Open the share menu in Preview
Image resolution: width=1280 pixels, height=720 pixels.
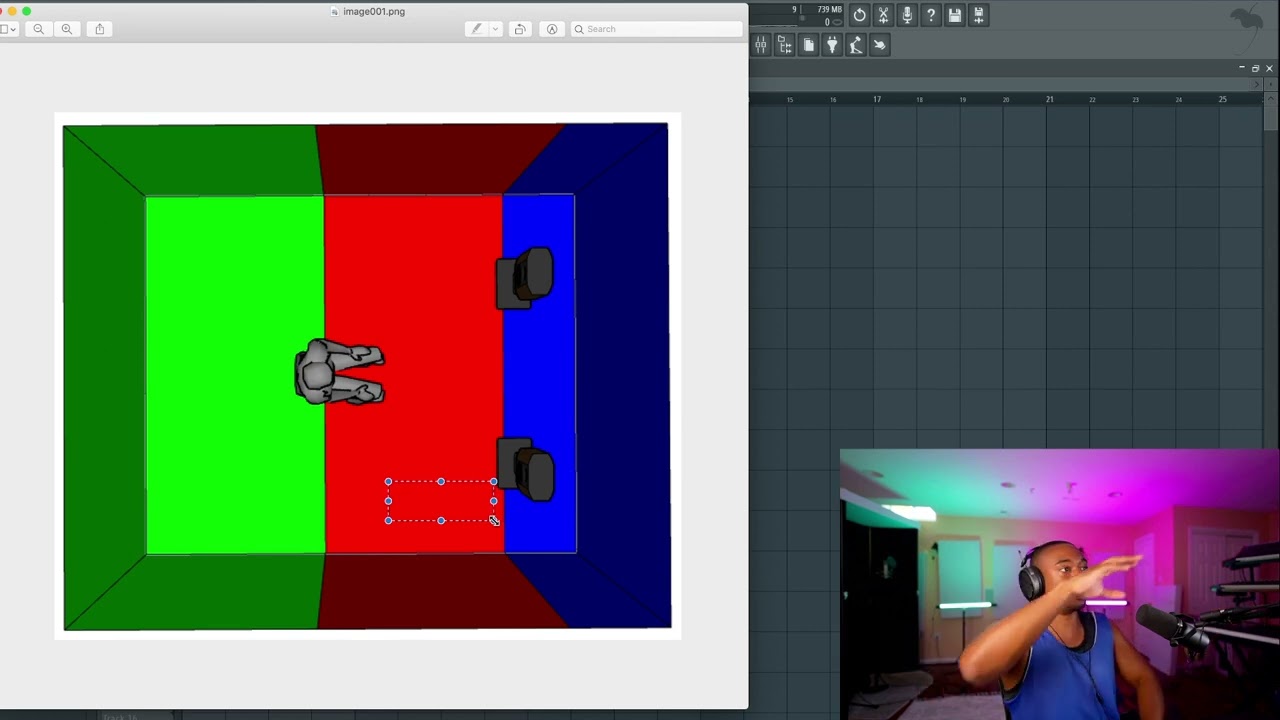coord(100,29)
